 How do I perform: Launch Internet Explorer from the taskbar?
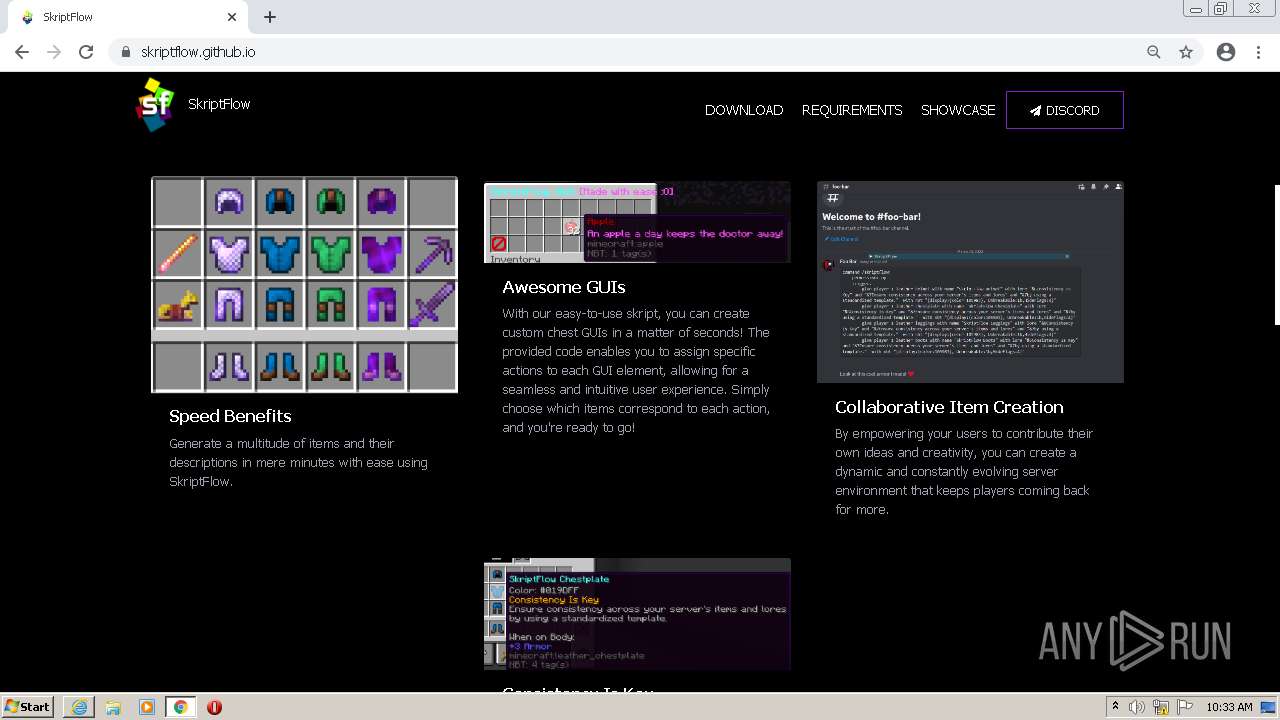click(79, 707)
